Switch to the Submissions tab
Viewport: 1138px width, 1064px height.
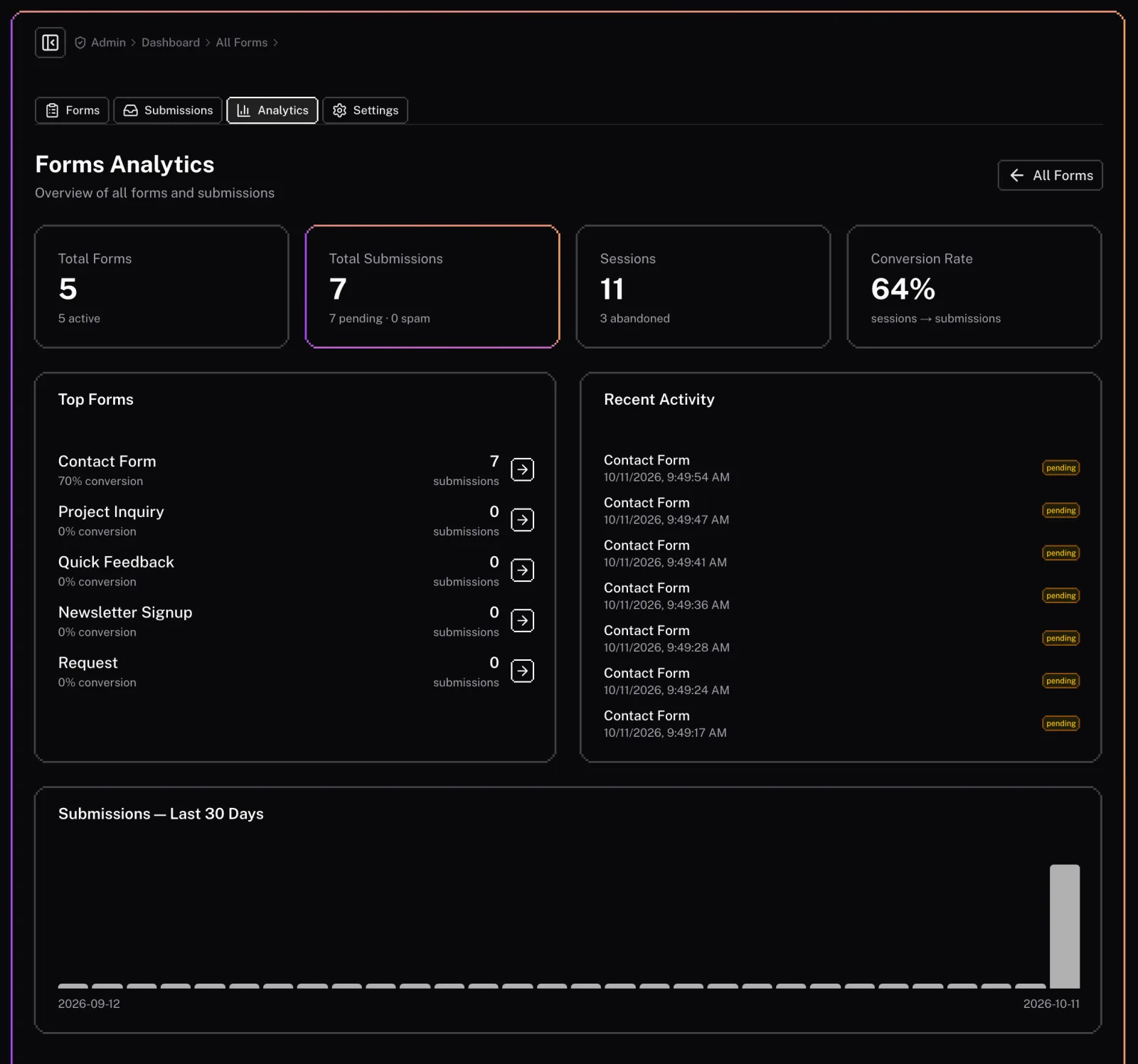168,110
